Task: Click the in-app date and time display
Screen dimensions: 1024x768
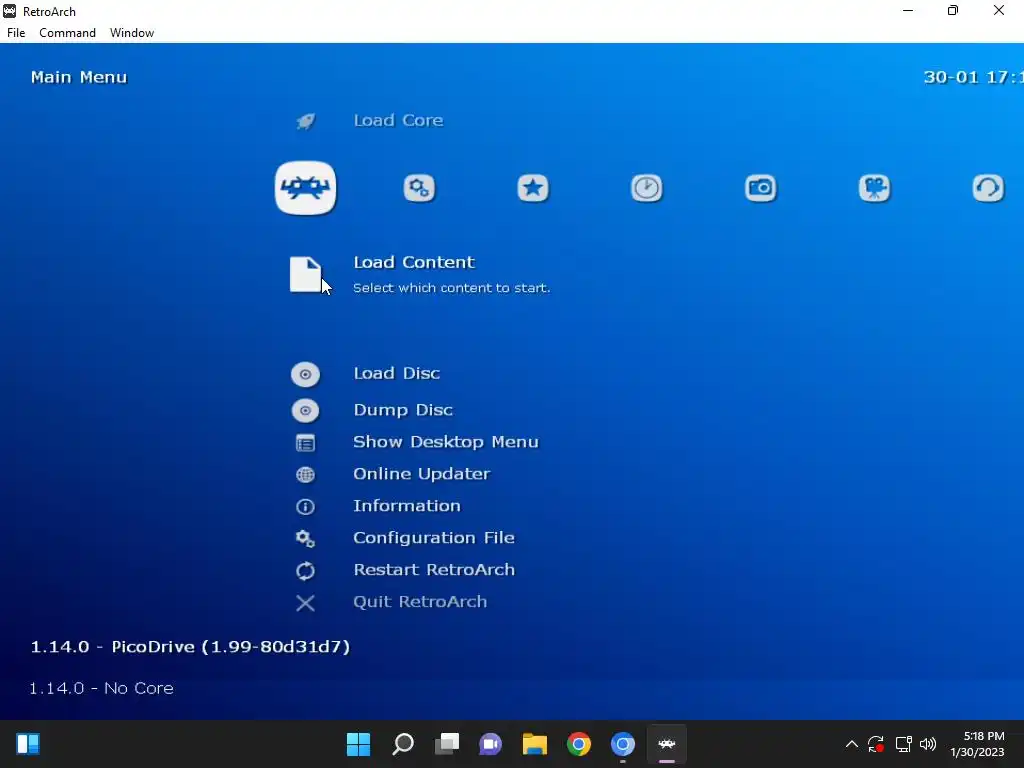Action: pos(973,77)
